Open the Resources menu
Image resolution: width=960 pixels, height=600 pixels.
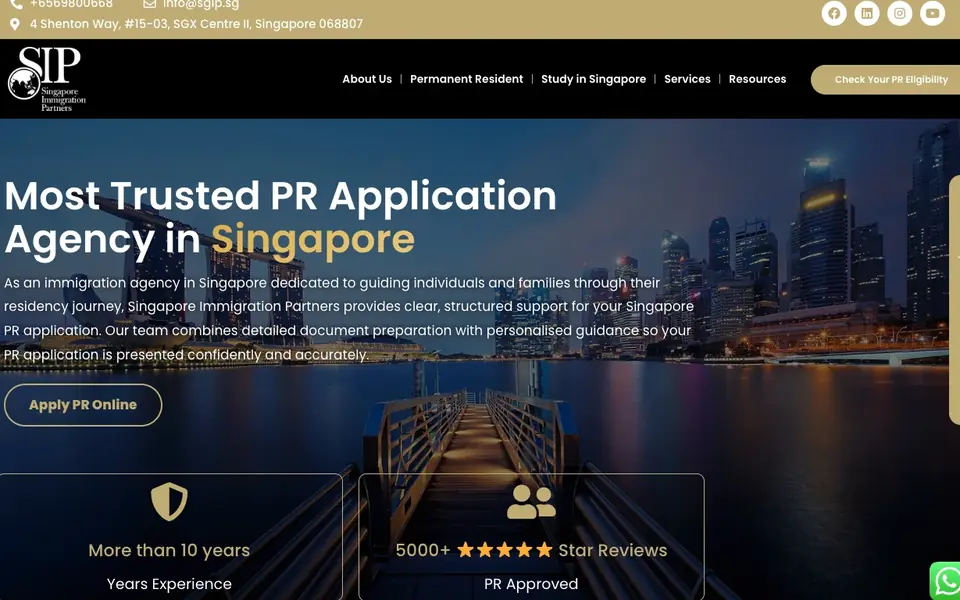pos(757,79)
